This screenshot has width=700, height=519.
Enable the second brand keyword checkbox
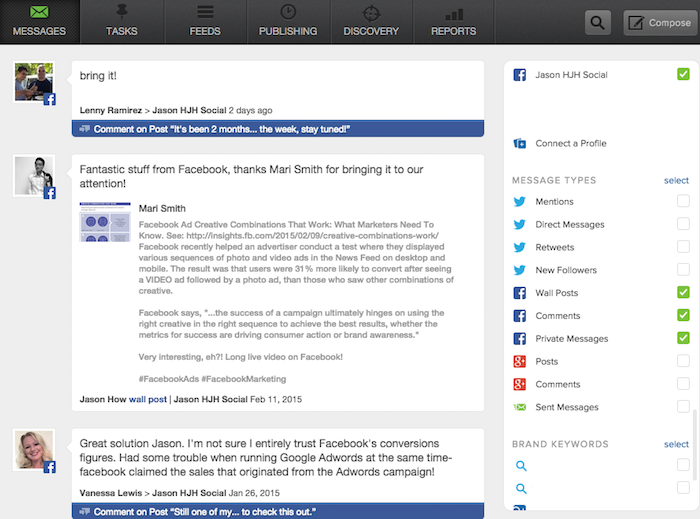pyautogui.click(x=683, y=487)
